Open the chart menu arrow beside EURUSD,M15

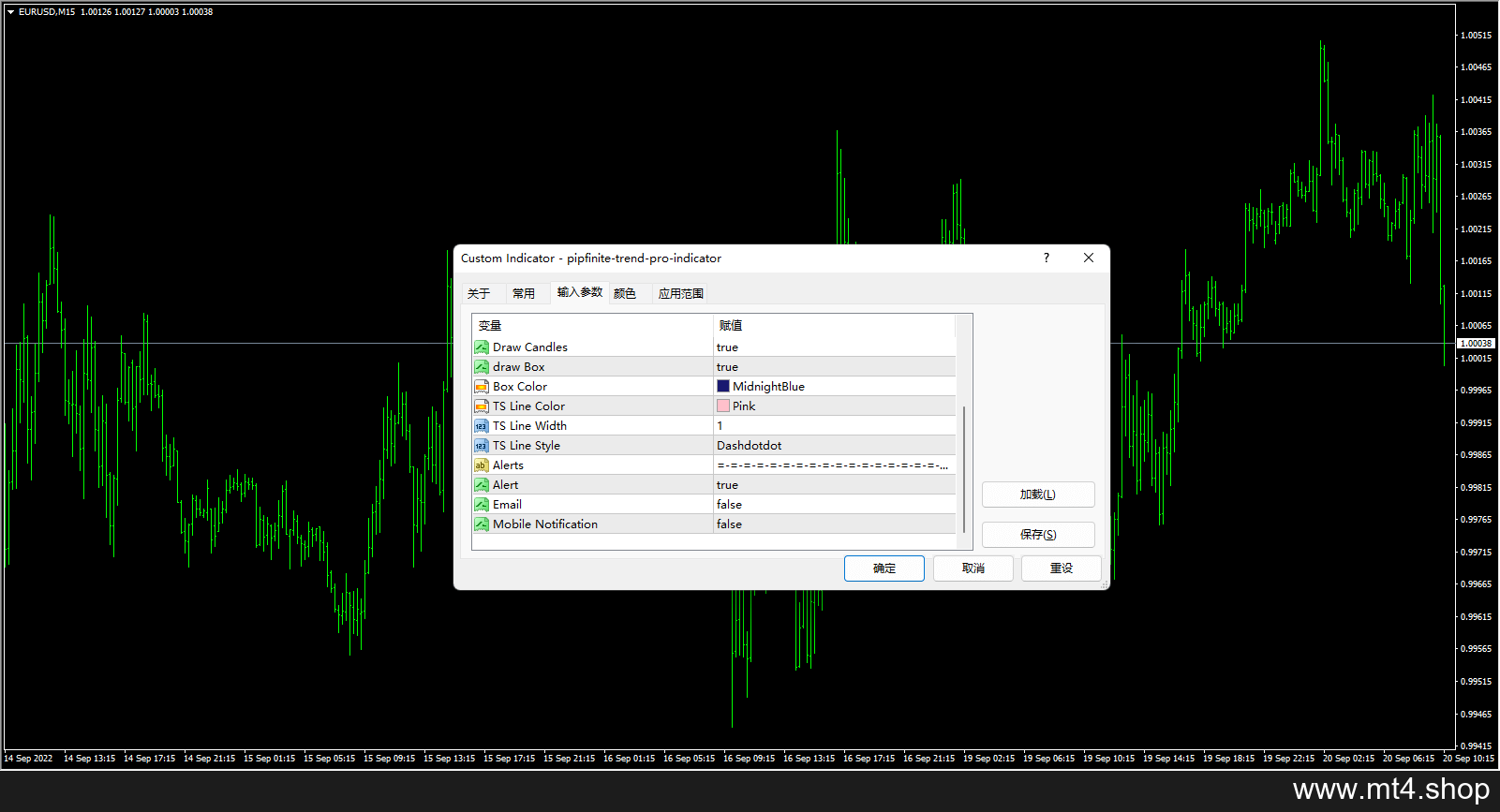10,12
